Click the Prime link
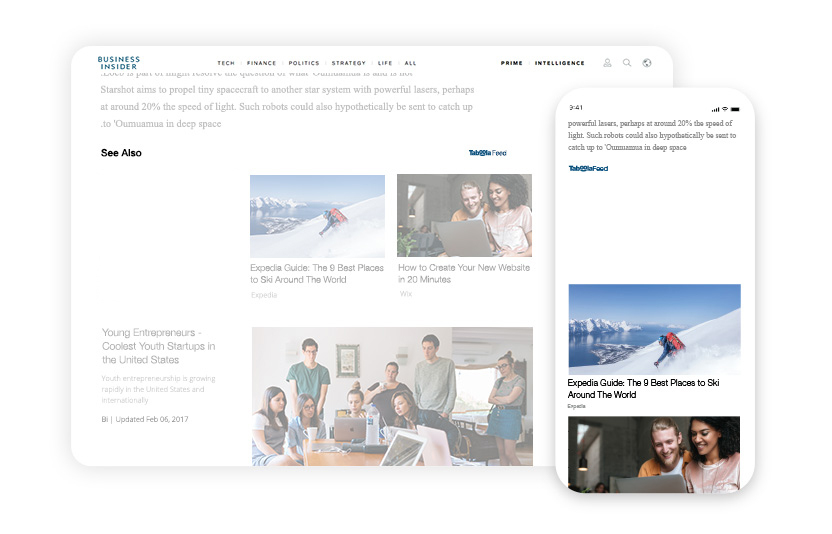832x534 pixels. pos(511,63)
